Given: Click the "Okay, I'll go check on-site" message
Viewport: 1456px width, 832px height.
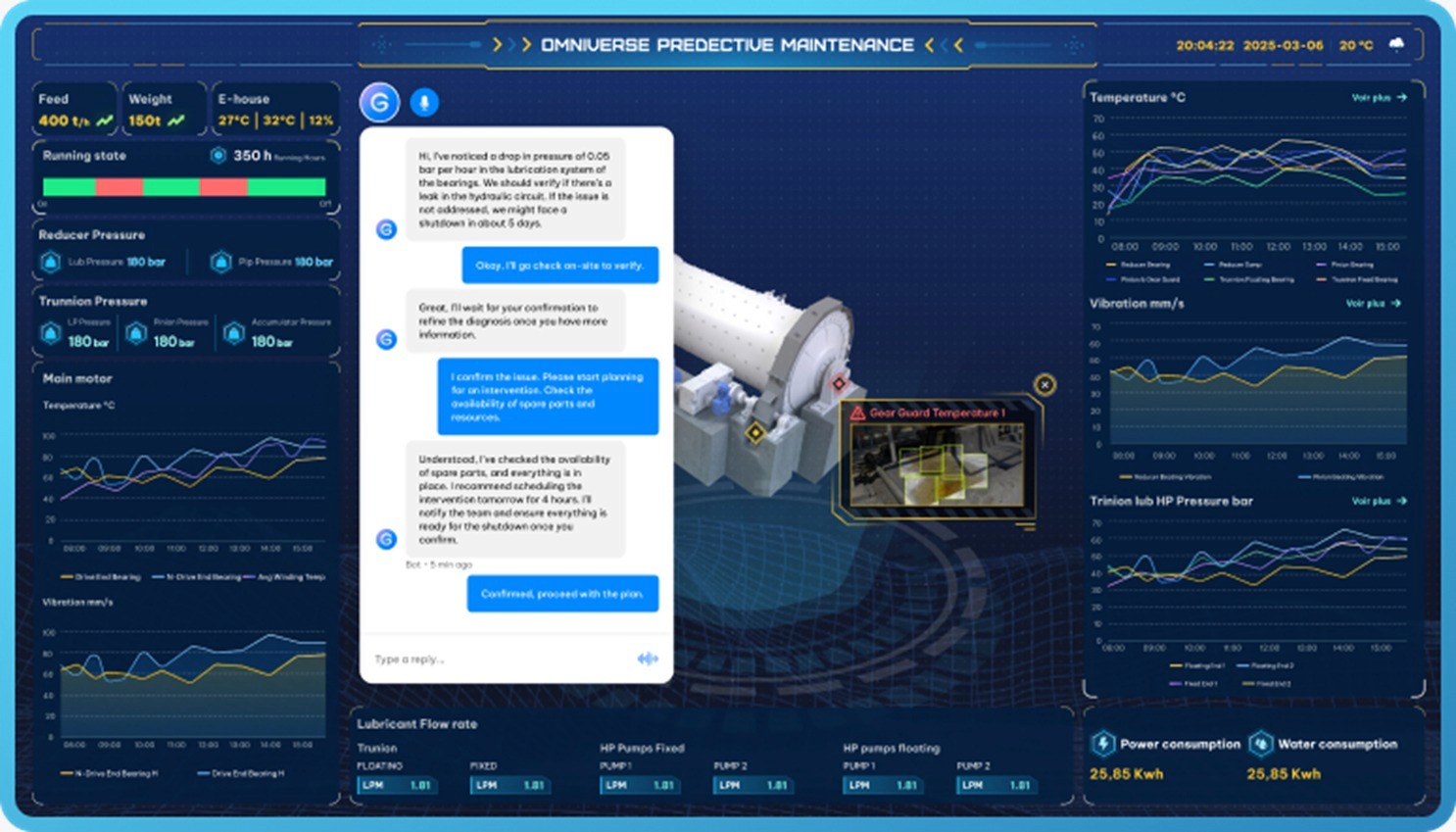Looking at the screenshot, I should tap(559, 265).
